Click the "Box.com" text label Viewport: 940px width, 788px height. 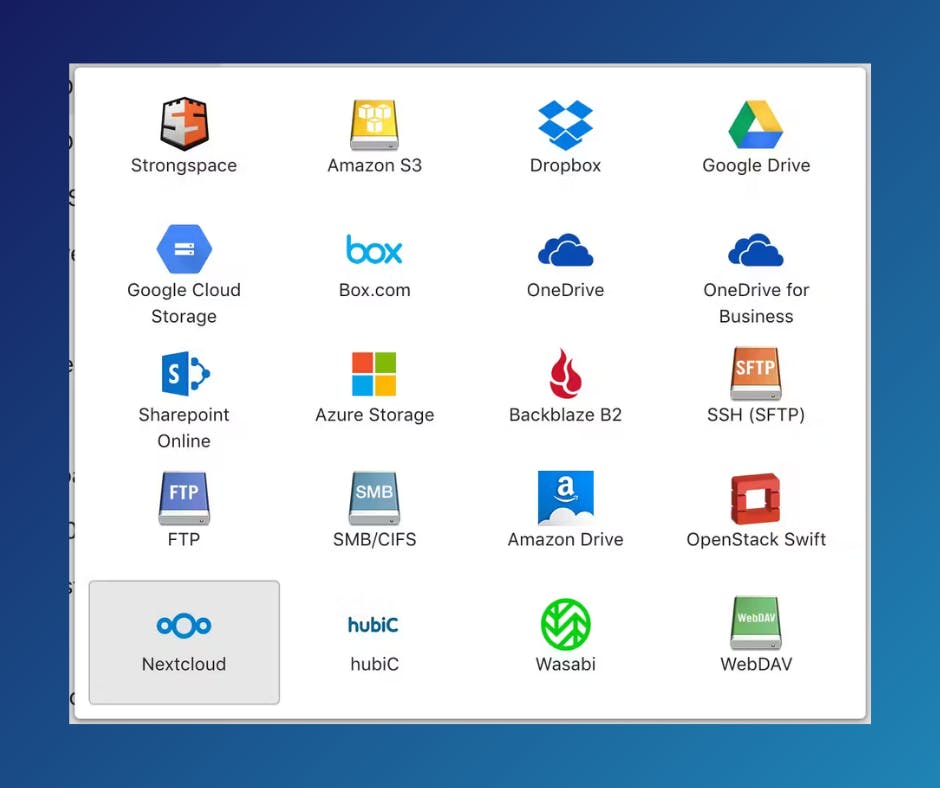pos(375,290)
